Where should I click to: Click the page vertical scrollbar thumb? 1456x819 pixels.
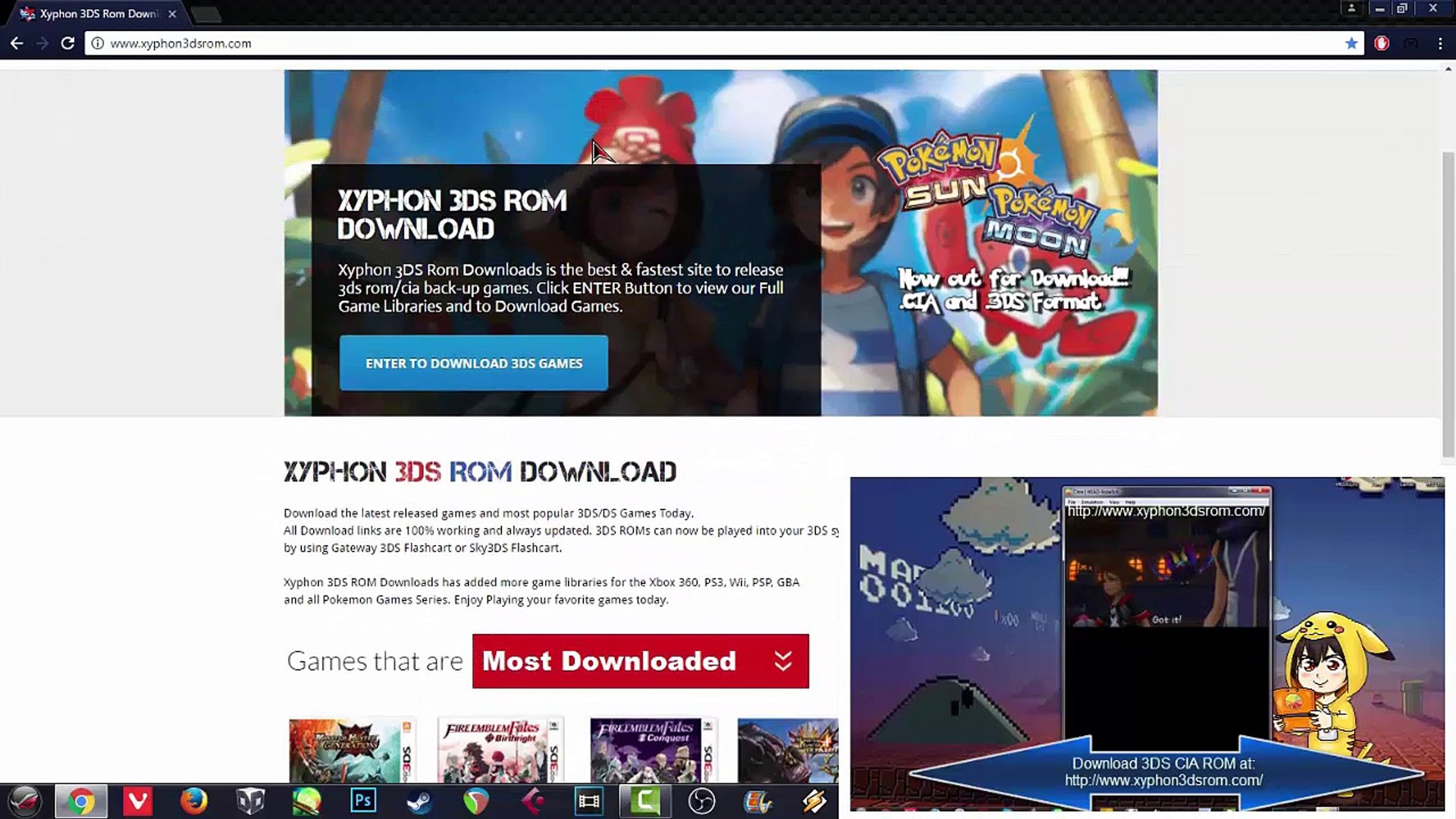coord(1448,303)
